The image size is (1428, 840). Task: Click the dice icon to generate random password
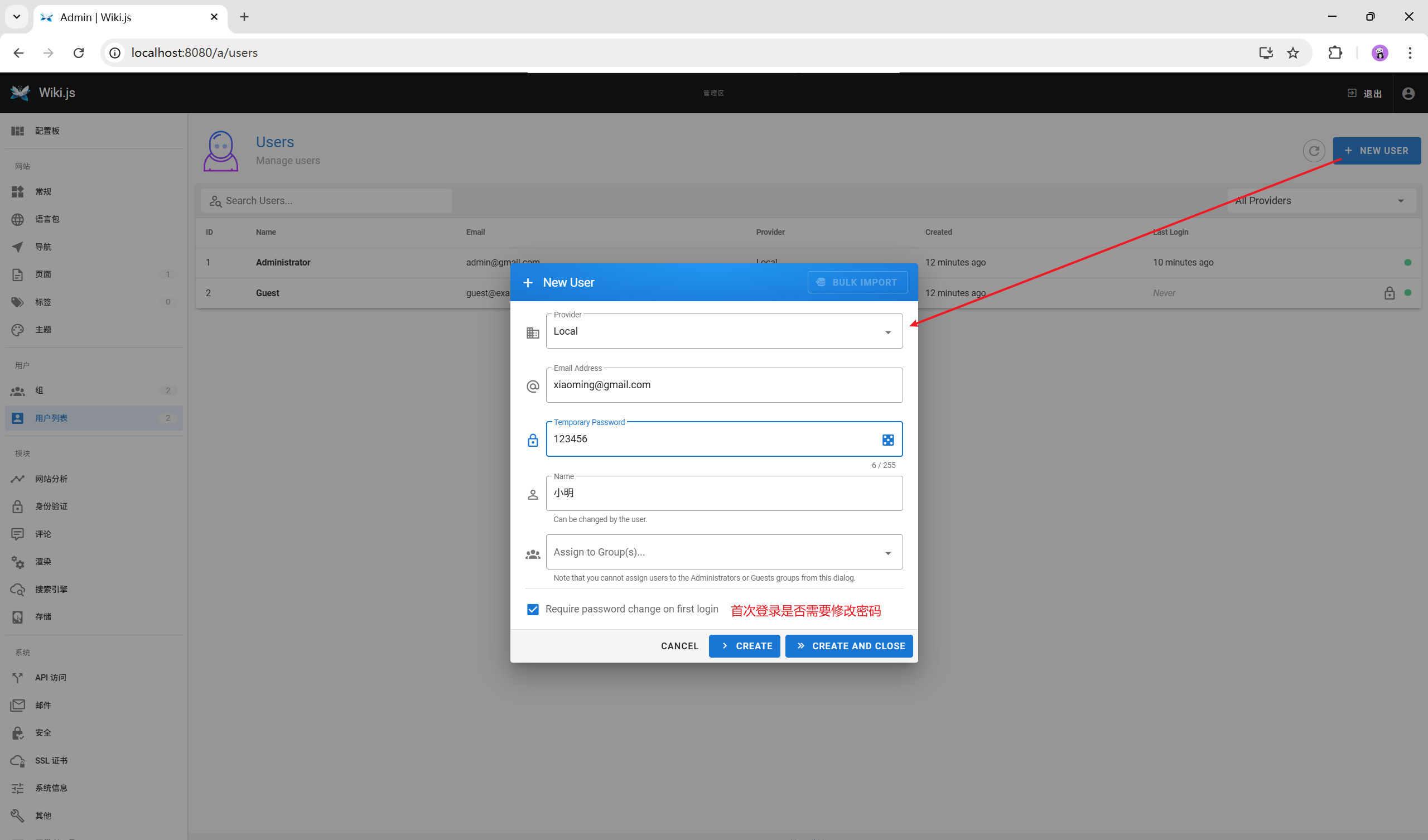click(887, 440)
